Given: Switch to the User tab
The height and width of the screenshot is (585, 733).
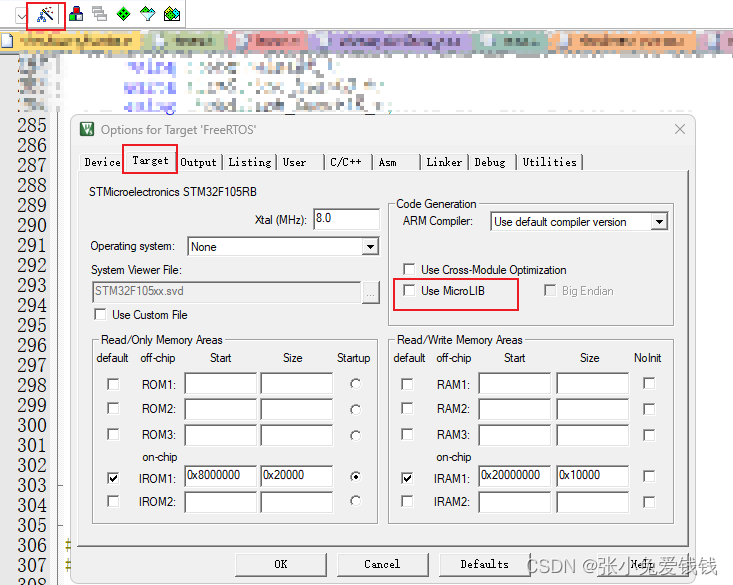Looking at the screenshot, I should click(294, 162).
